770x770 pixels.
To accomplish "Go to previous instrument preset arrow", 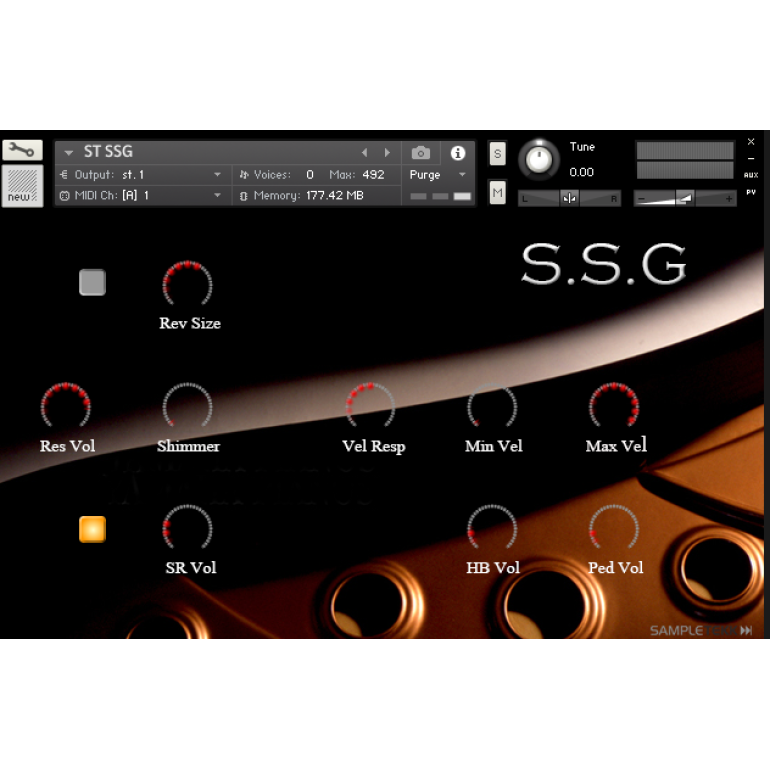I will [364, 153].
